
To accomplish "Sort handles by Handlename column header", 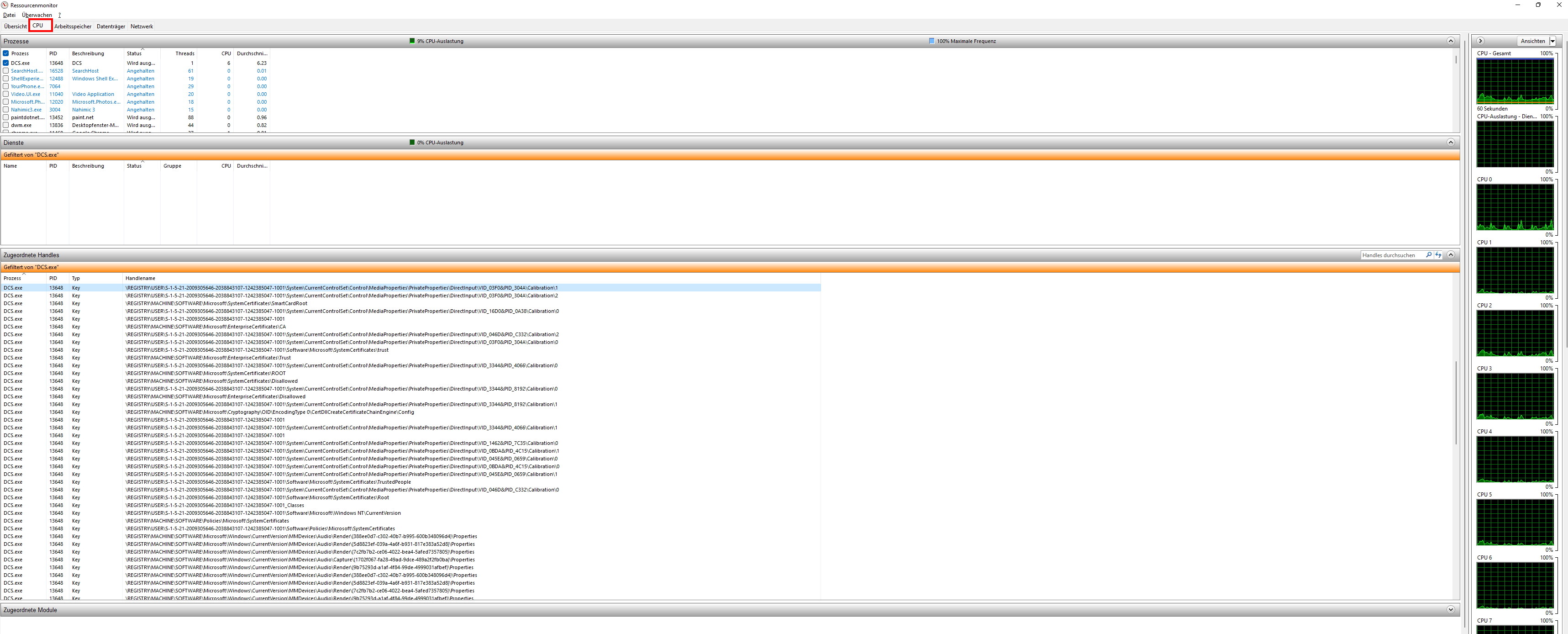I will [x=472, y=278].
